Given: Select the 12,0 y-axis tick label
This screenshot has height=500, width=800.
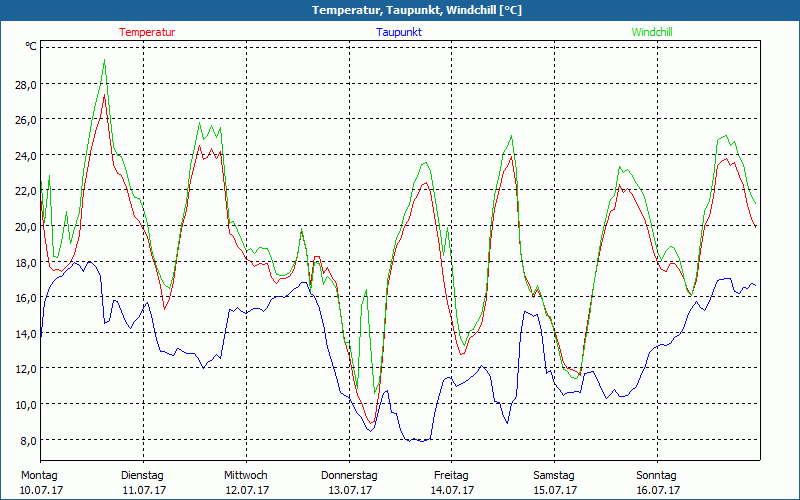Looking at the screenshot, I should pos(25,369).
